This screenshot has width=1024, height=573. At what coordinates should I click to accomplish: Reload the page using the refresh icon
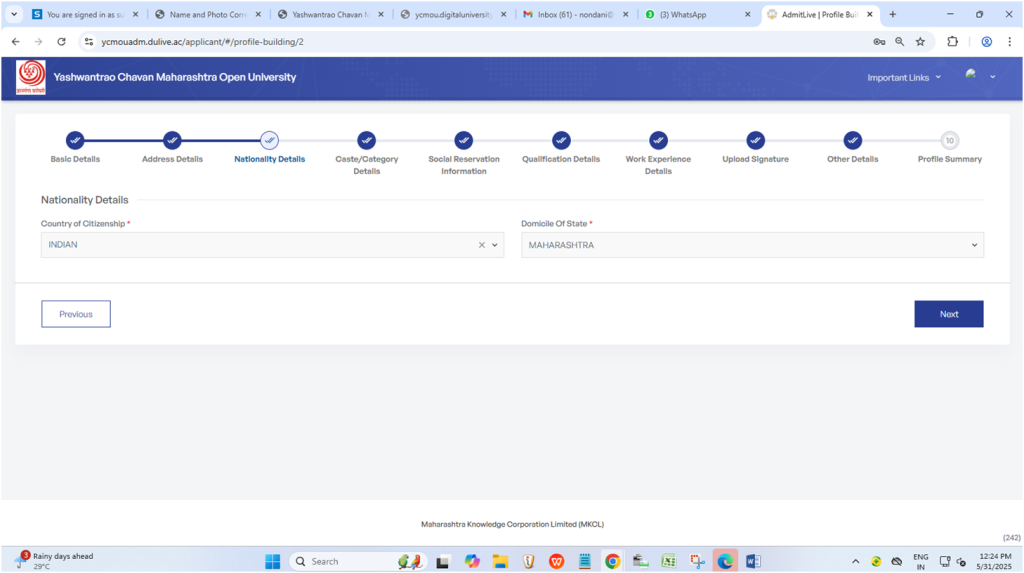(x=61, y=42)
